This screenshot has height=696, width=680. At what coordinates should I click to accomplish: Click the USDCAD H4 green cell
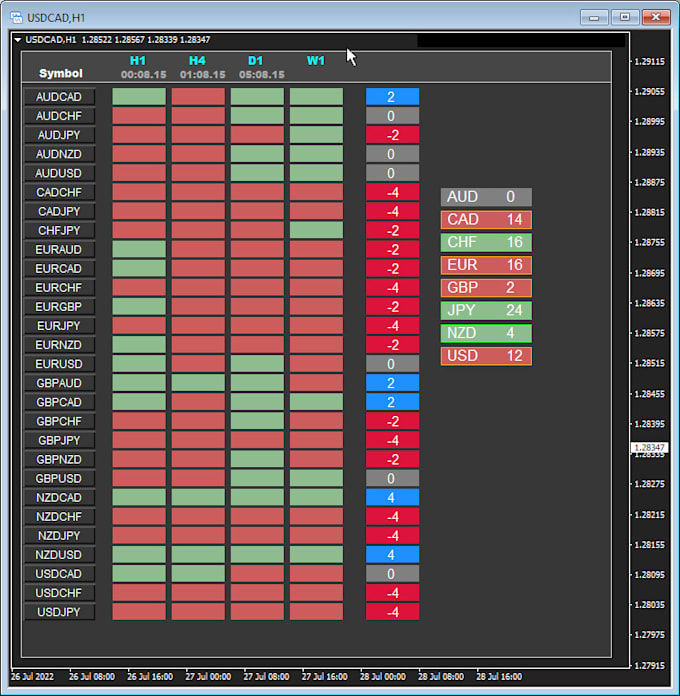(198, 574)
